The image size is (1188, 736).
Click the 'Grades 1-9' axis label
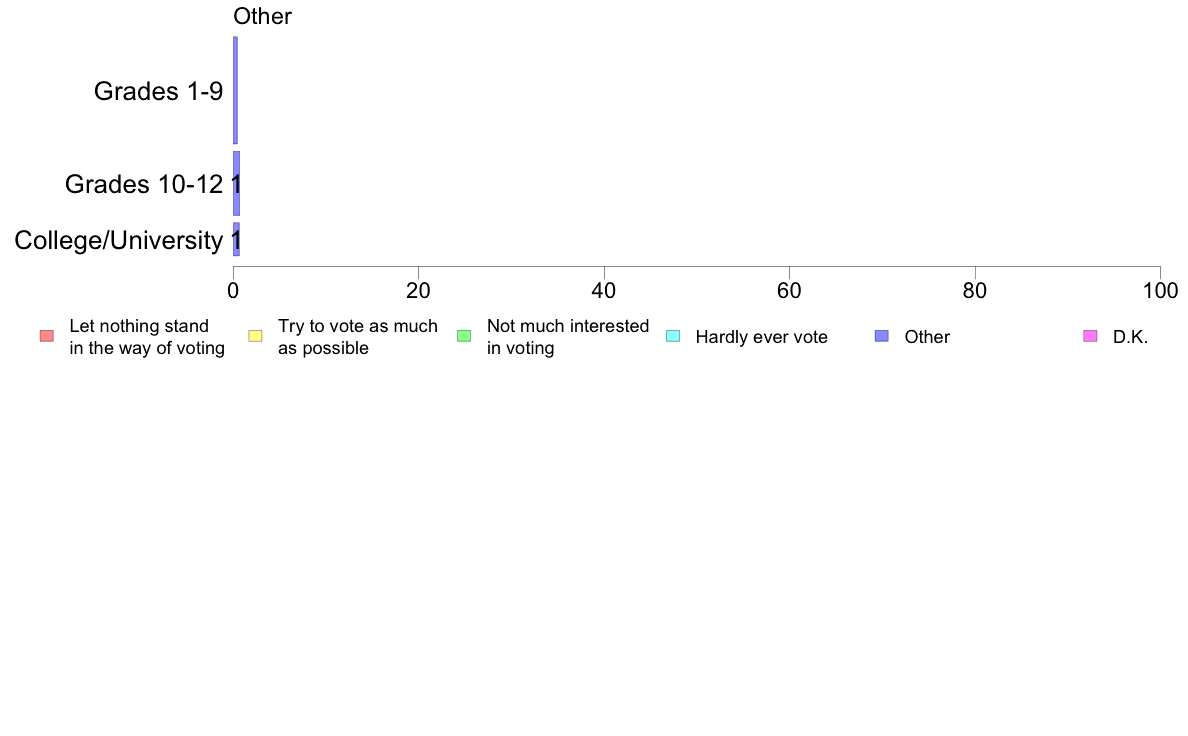click(x=158, y=91)
